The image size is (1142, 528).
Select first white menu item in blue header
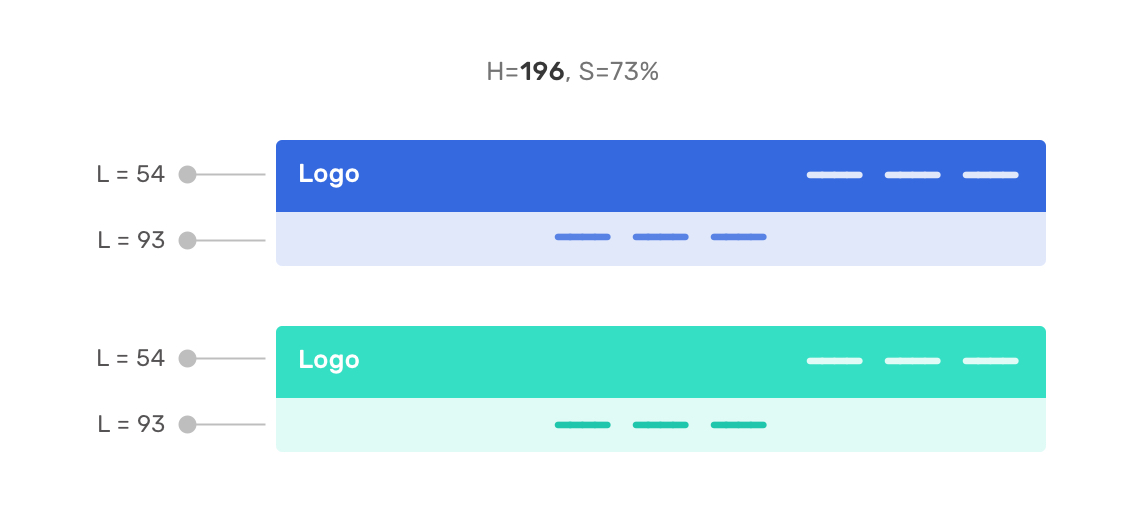click(x=834, y=175)
